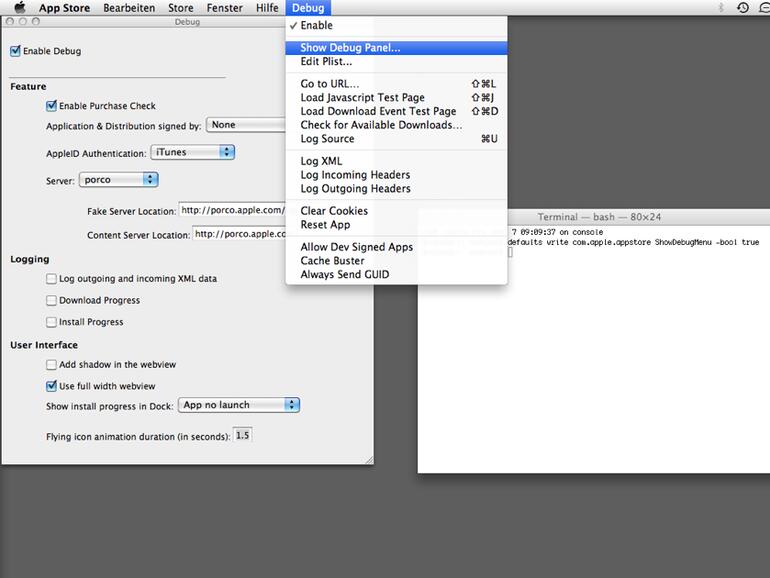This screenshot has height=578, width=770.
Task: Select Log XML menu item
Action: 396,161
